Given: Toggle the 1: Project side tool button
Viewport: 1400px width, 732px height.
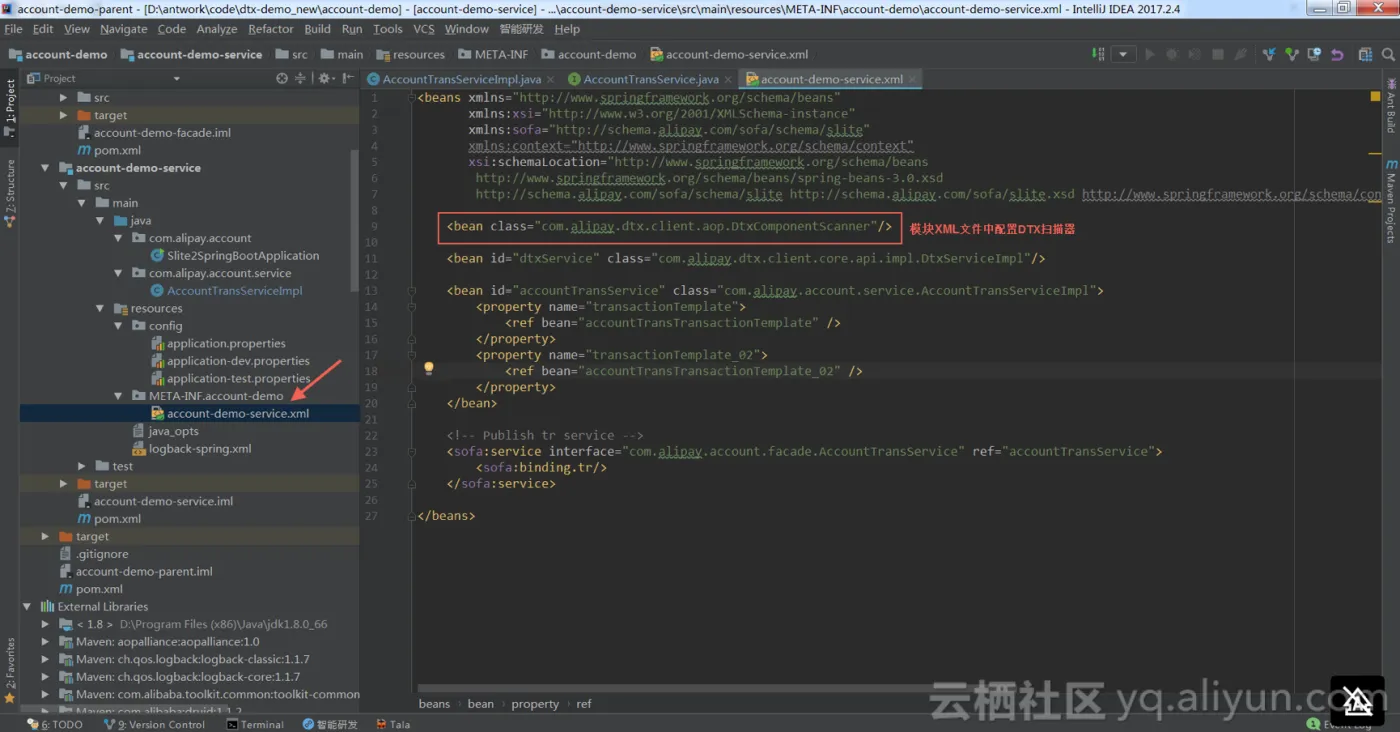Looking at the screenshot, I should point(10,108).
